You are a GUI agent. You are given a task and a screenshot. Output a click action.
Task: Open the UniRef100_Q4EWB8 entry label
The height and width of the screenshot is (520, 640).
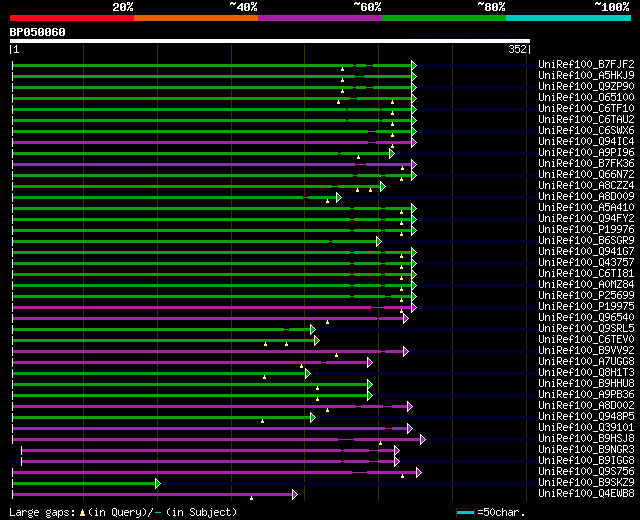click(586, 494)
